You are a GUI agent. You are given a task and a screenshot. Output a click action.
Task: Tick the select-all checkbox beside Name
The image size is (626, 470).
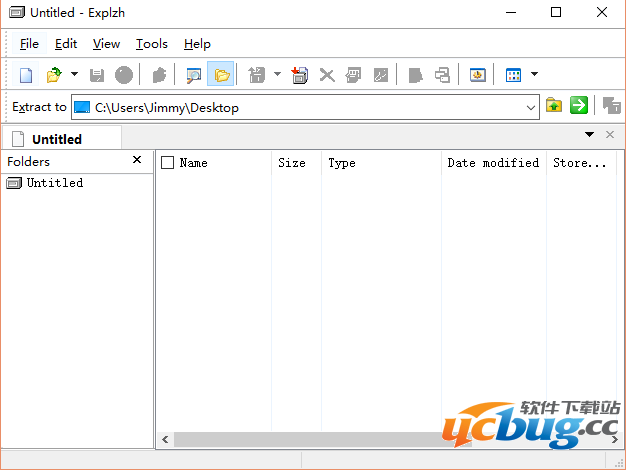(x=168, y=162)
